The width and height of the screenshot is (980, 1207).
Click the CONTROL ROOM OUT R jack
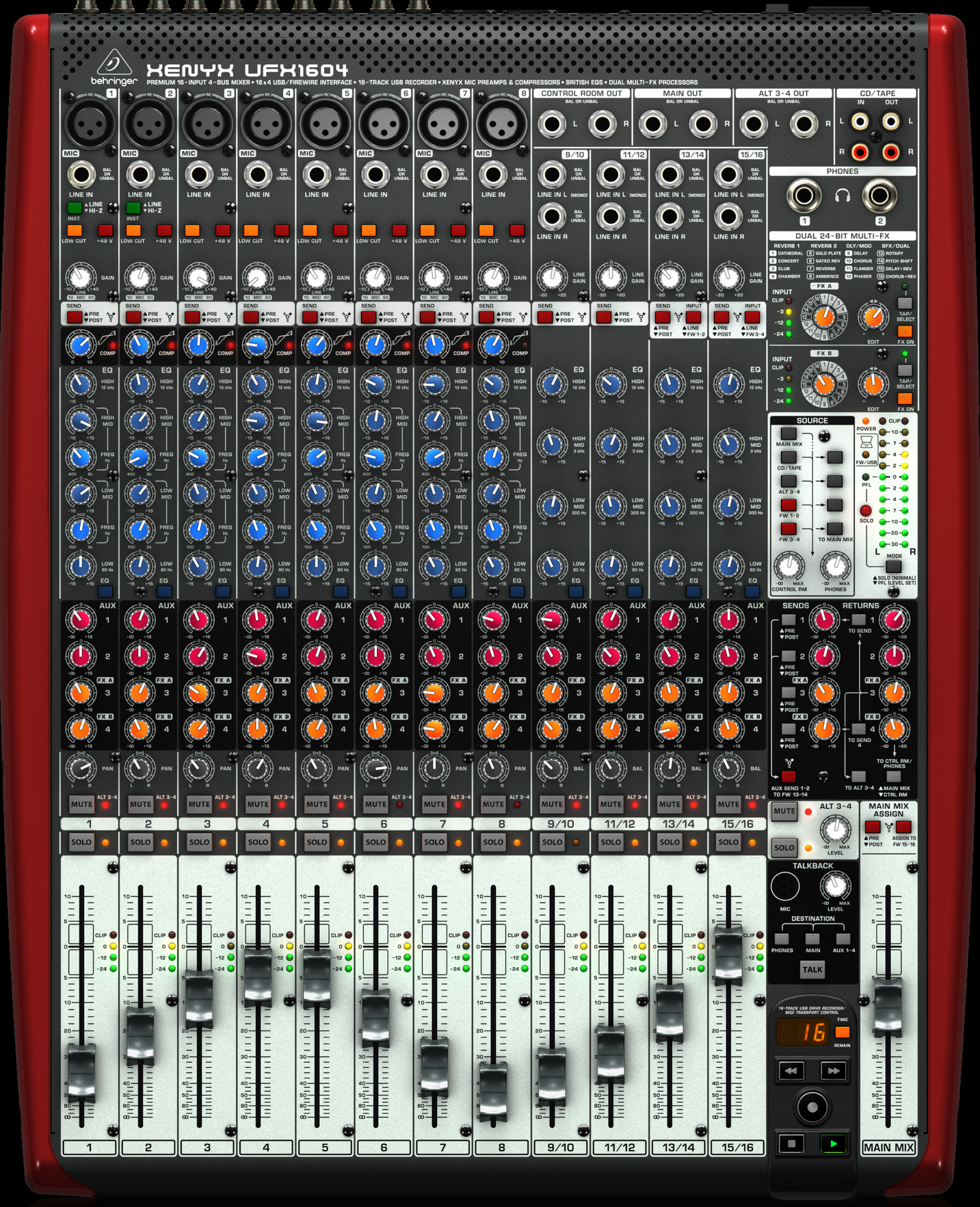[602, 124]
